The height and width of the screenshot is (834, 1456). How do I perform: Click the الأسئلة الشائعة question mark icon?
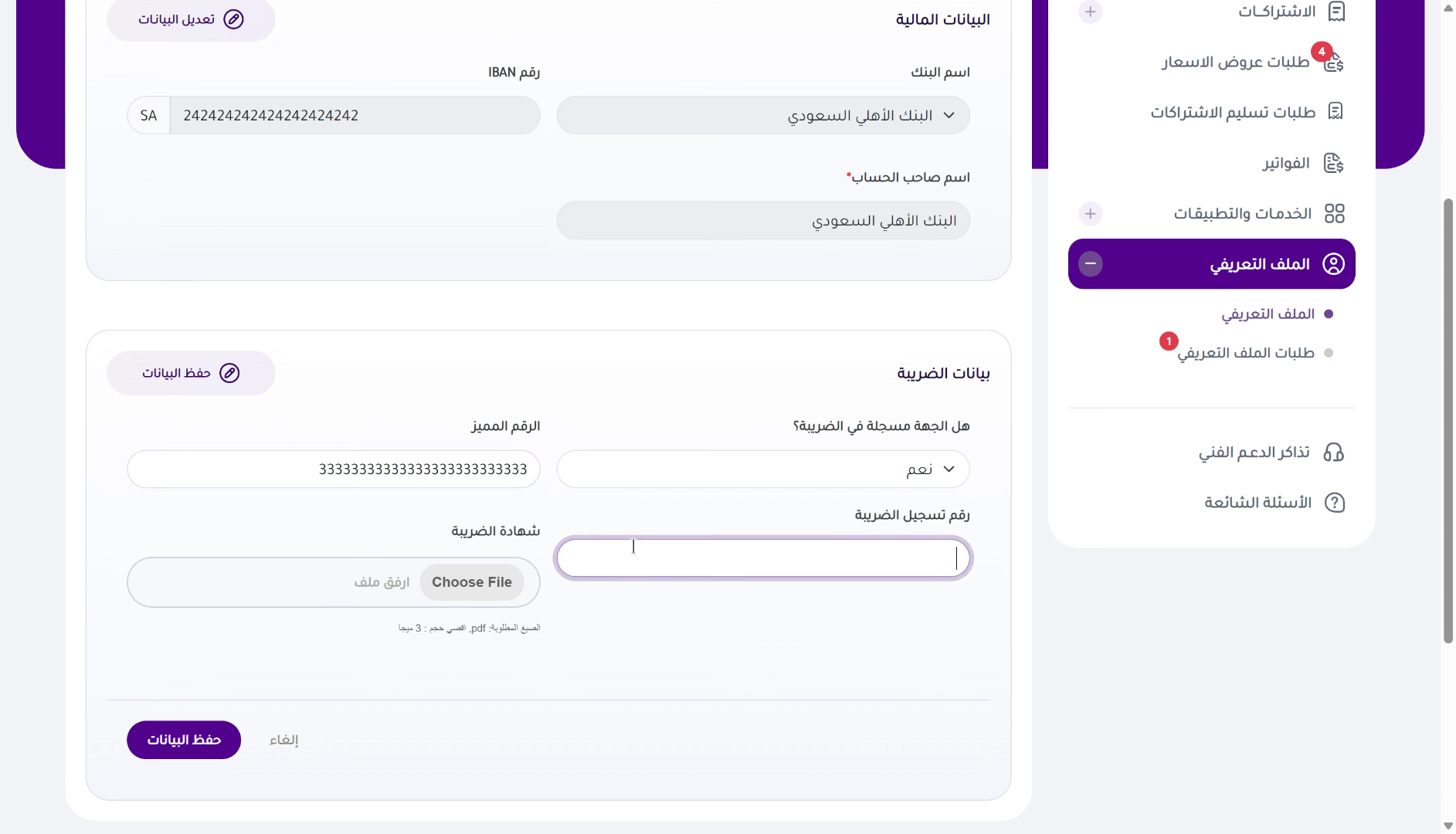click(x=1336, y=502)
